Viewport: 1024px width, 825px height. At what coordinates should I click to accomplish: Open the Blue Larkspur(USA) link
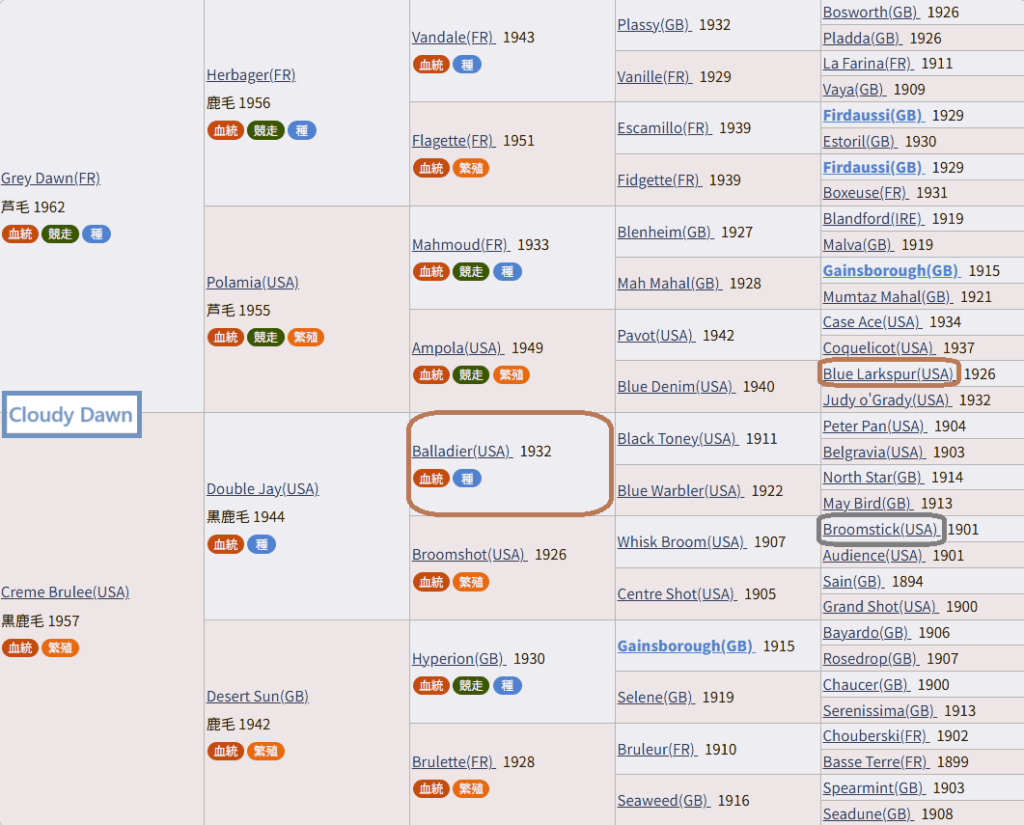(888, 374)
